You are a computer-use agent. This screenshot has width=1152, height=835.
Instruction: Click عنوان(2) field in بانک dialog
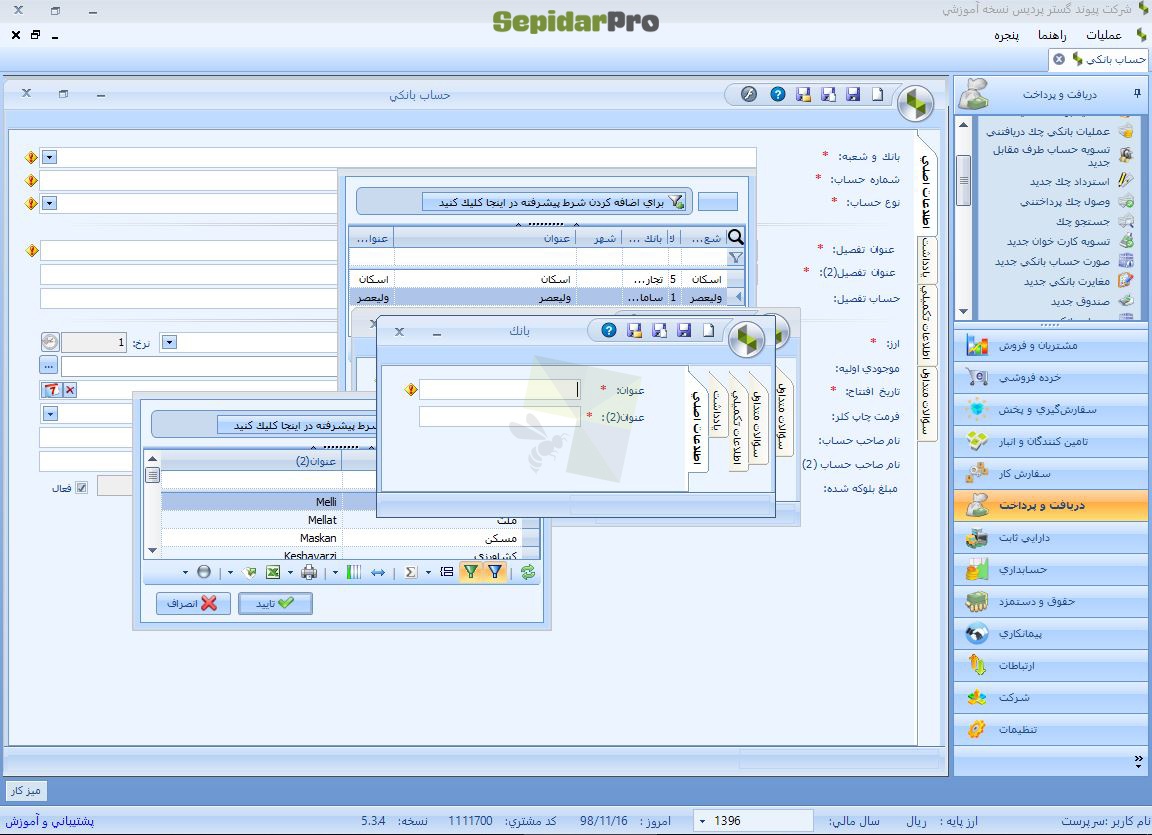[x=500, y=416]
